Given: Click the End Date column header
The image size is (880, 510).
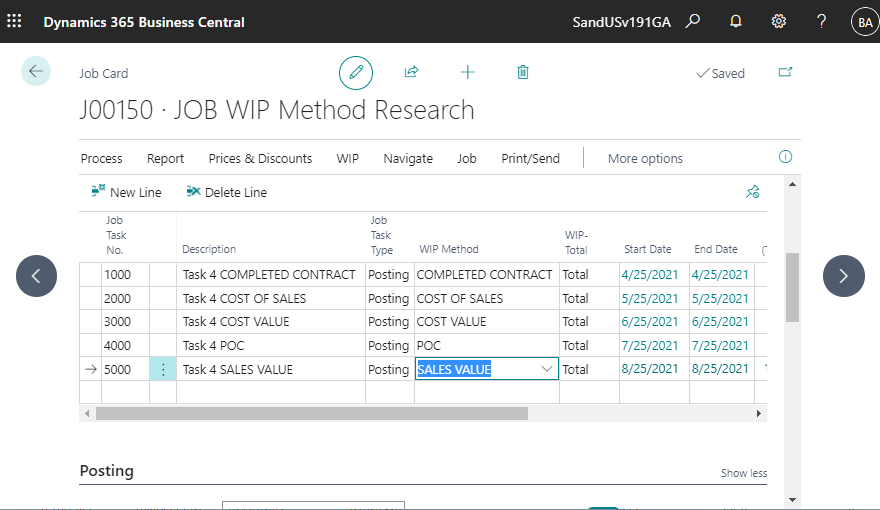Looking at the screenshot, I should (716, 249).
